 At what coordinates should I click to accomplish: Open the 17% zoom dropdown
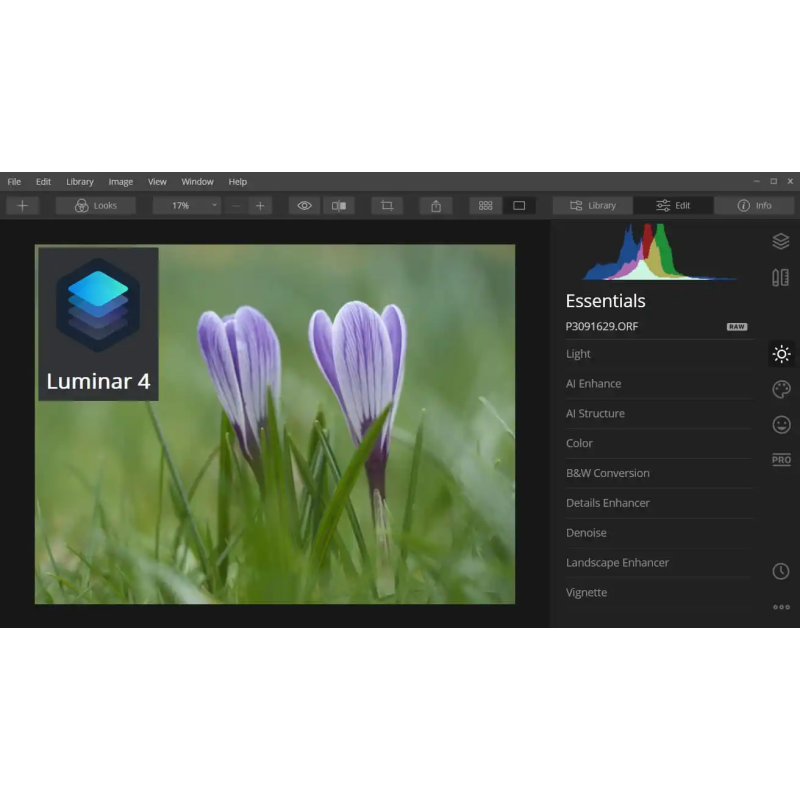pos(187,205)
